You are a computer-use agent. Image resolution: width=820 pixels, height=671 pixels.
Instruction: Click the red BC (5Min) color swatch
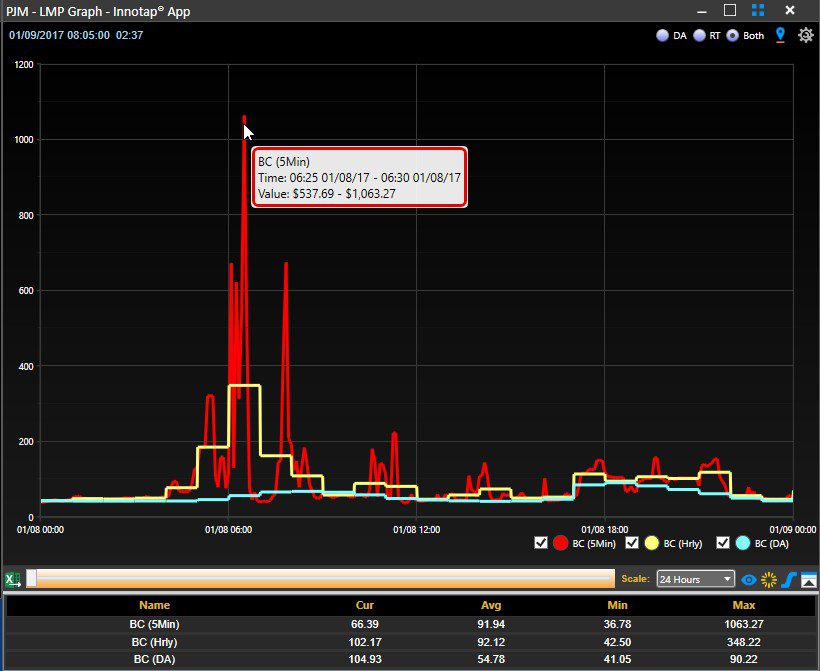coord(560,543)
